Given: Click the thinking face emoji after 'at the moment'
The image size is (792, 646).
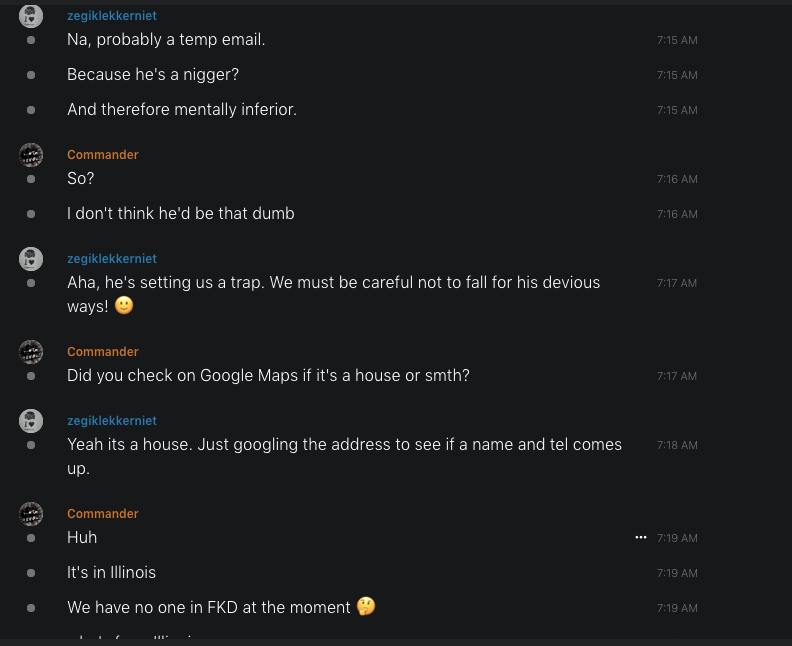Looking at the screenshot, I should tap(366, 607).
